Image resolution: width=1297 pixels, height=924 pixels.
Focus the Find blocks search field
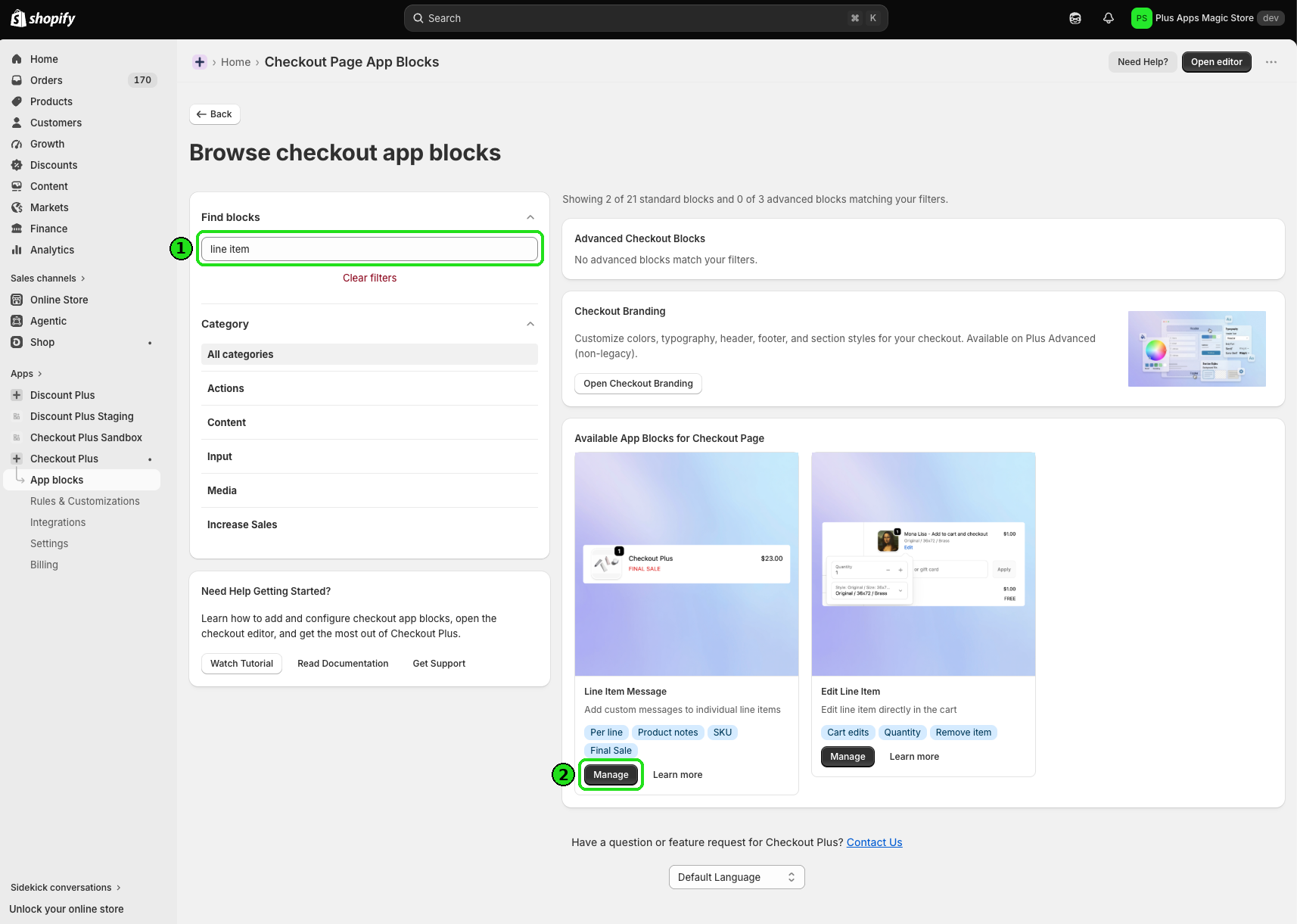click(369, 249)
